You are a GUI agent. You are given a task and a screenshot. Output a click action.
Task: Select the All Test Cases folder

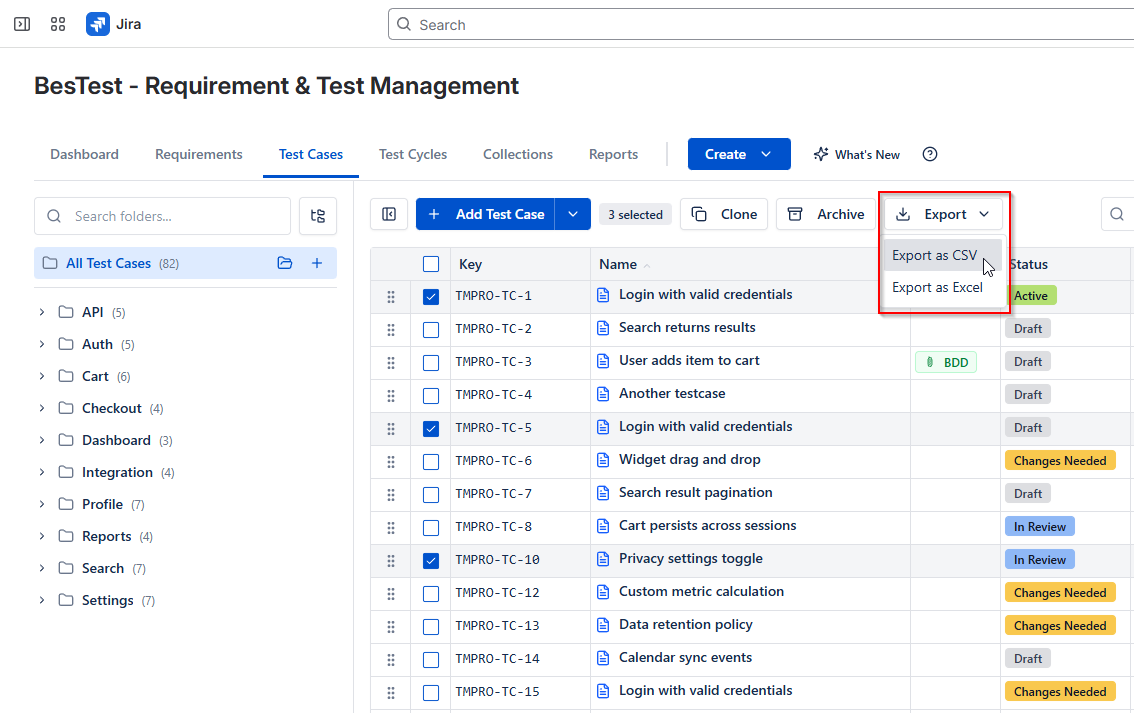tap(185, 263)
